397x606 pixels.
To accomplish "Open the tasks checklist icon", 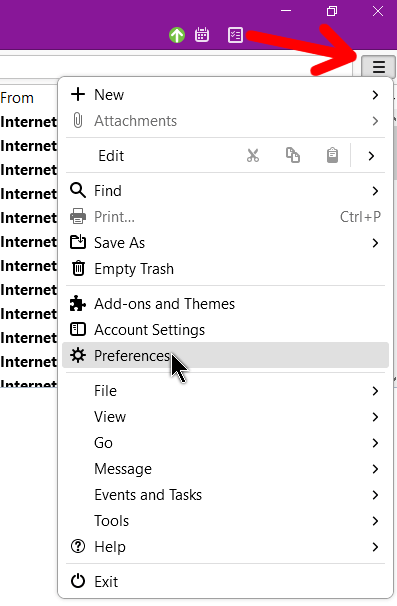I will point(235,35).
